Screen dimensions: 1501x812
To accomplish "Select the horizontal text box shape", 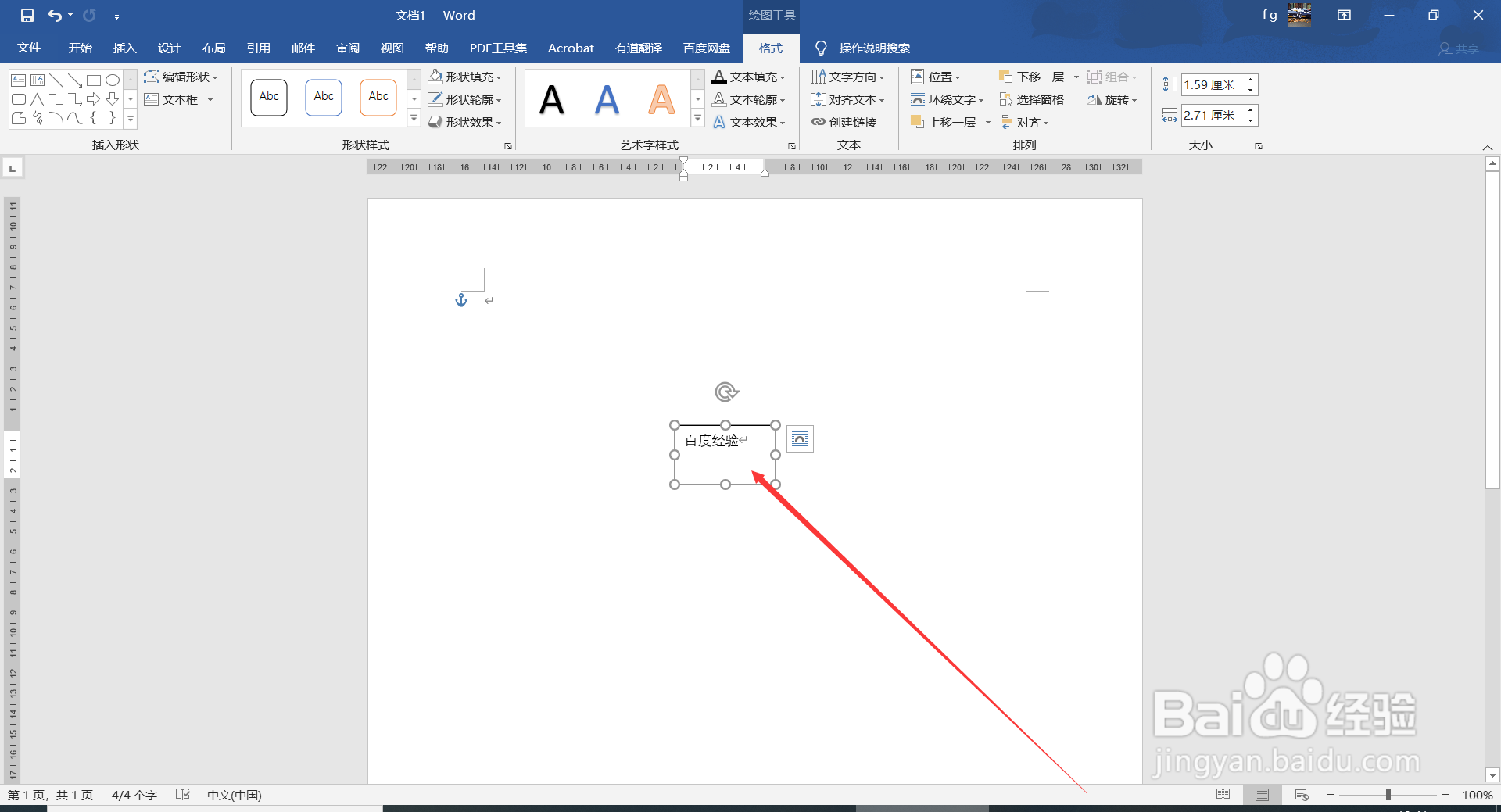I will coord(19,80).
